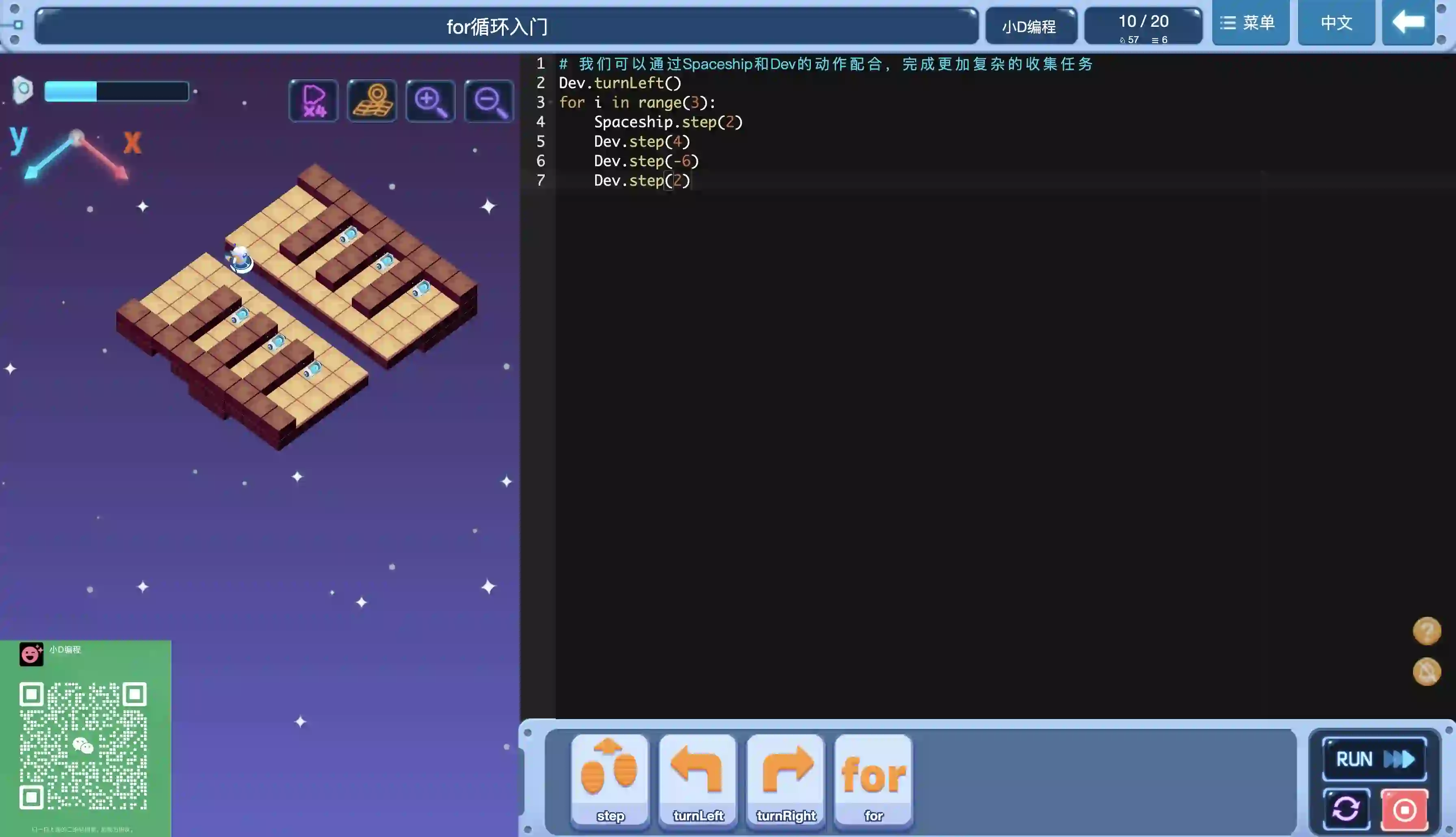
Task: Open the 菜单 menu
Action: point(1250,23)
